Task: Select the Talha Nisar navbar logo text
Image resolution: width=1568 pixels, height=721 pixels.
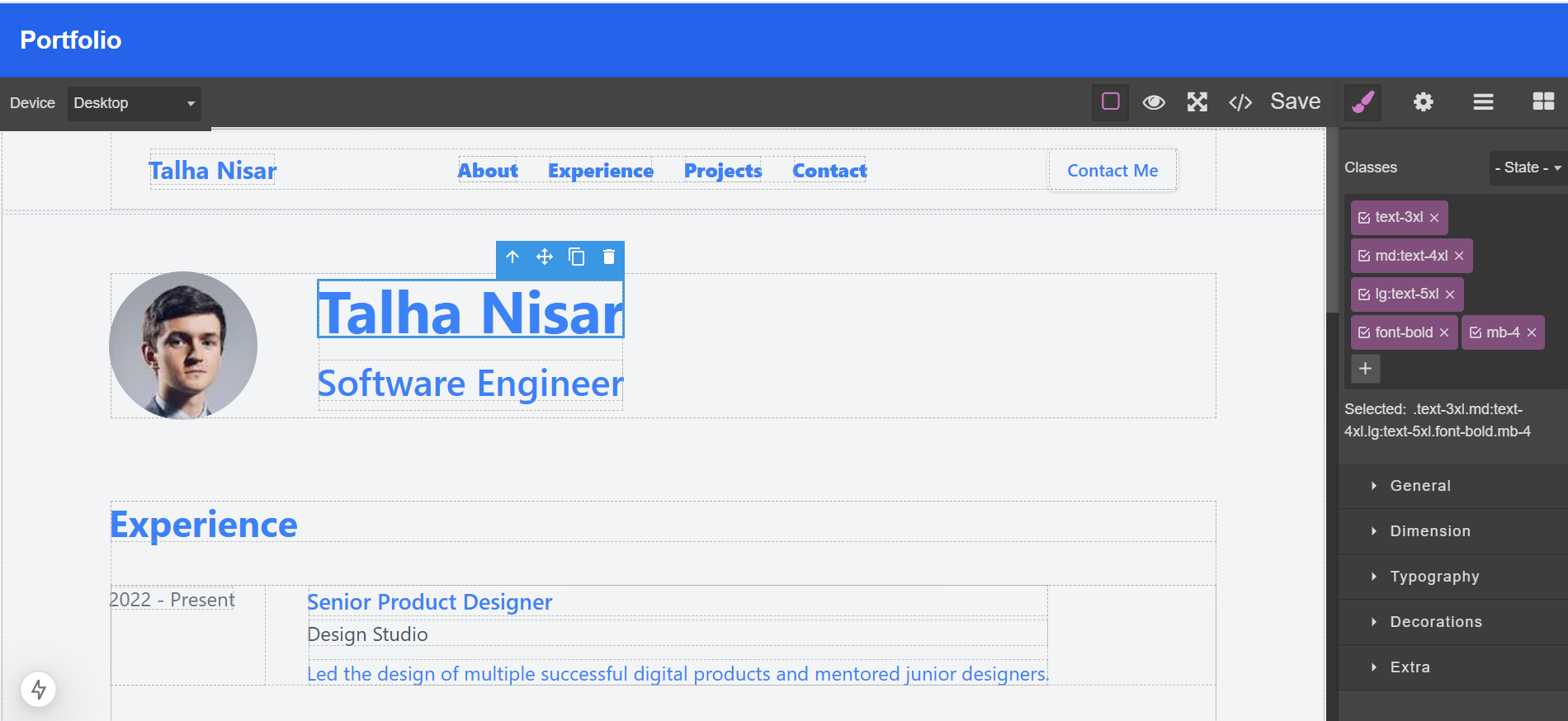Action: tap(213, 171)
